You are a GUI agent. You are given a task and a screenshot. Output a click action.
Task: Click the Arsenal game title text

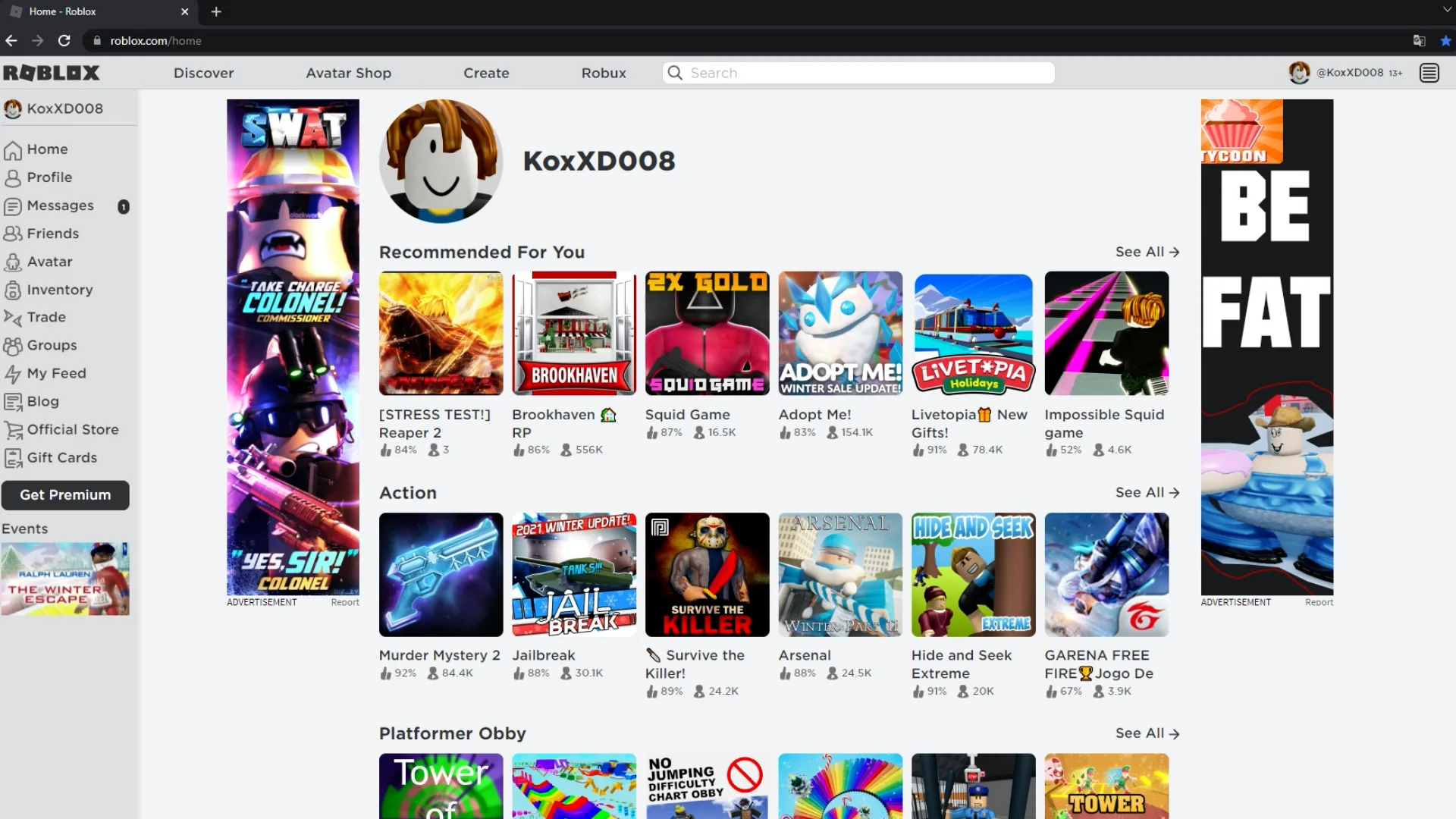805,655
